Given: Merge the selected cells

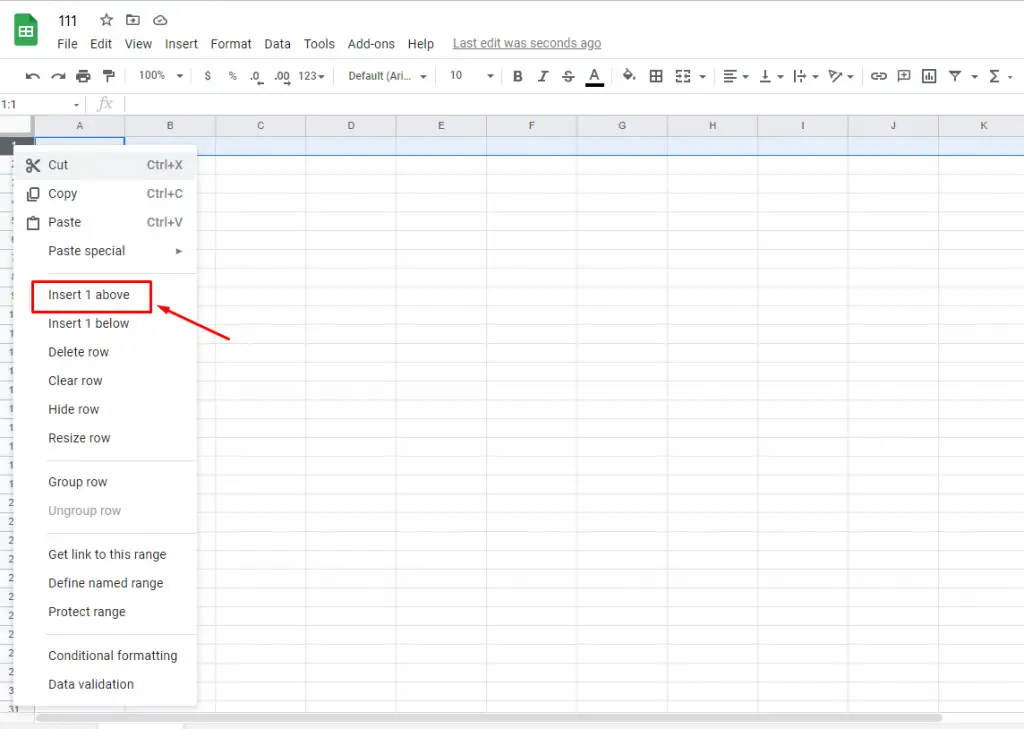Looking at the screenshot, I should point(682,76).
